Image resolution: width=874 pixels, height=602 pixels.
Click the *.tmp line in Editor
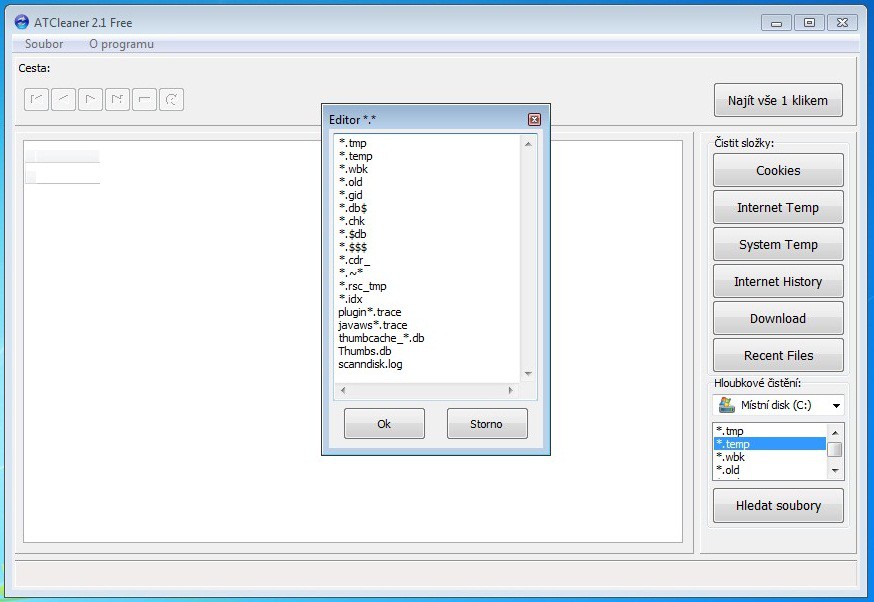tap(353, 143)
